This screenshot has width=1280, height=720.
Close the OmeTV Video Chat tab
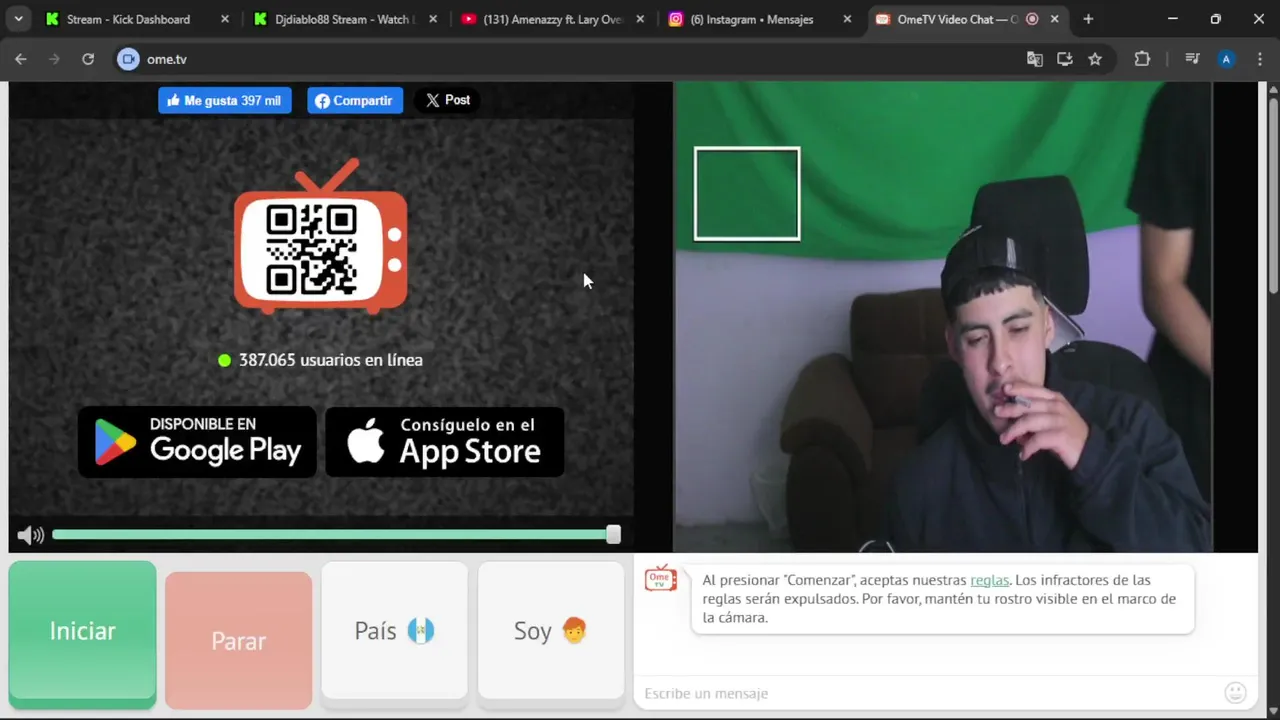[x=1054, y=19]
